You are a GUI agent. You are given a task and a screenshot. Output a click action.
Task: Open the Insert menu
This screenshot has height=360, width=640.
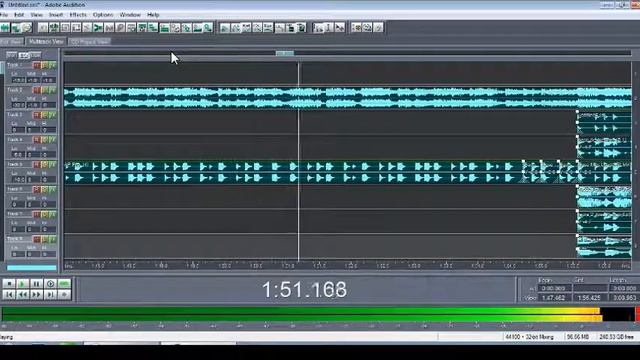tap(56, 15)
